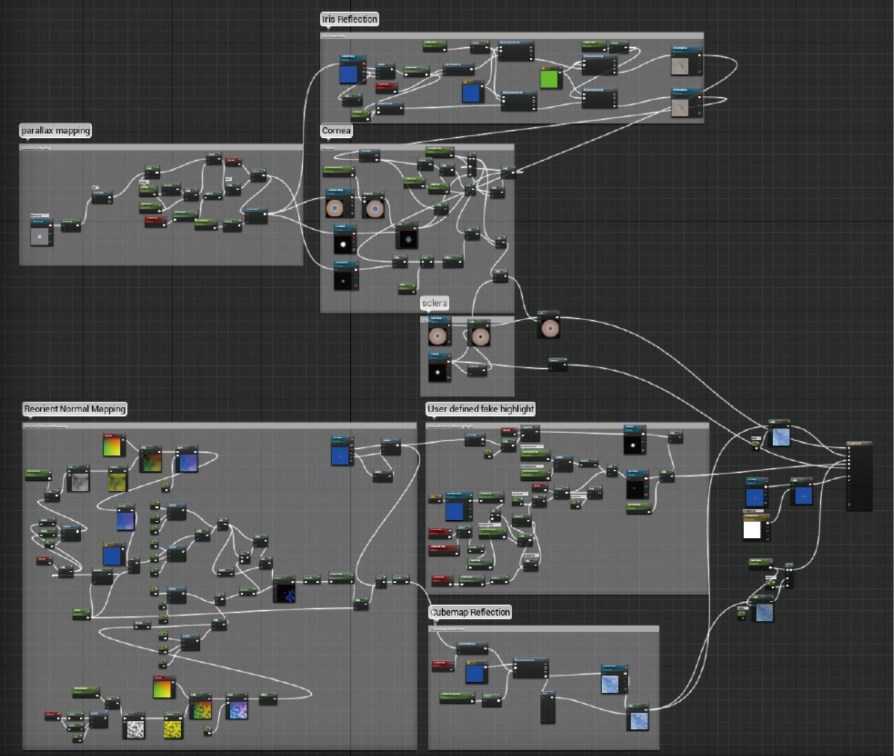Select the Cornea comment box label
894x756 pixels.
336,131
